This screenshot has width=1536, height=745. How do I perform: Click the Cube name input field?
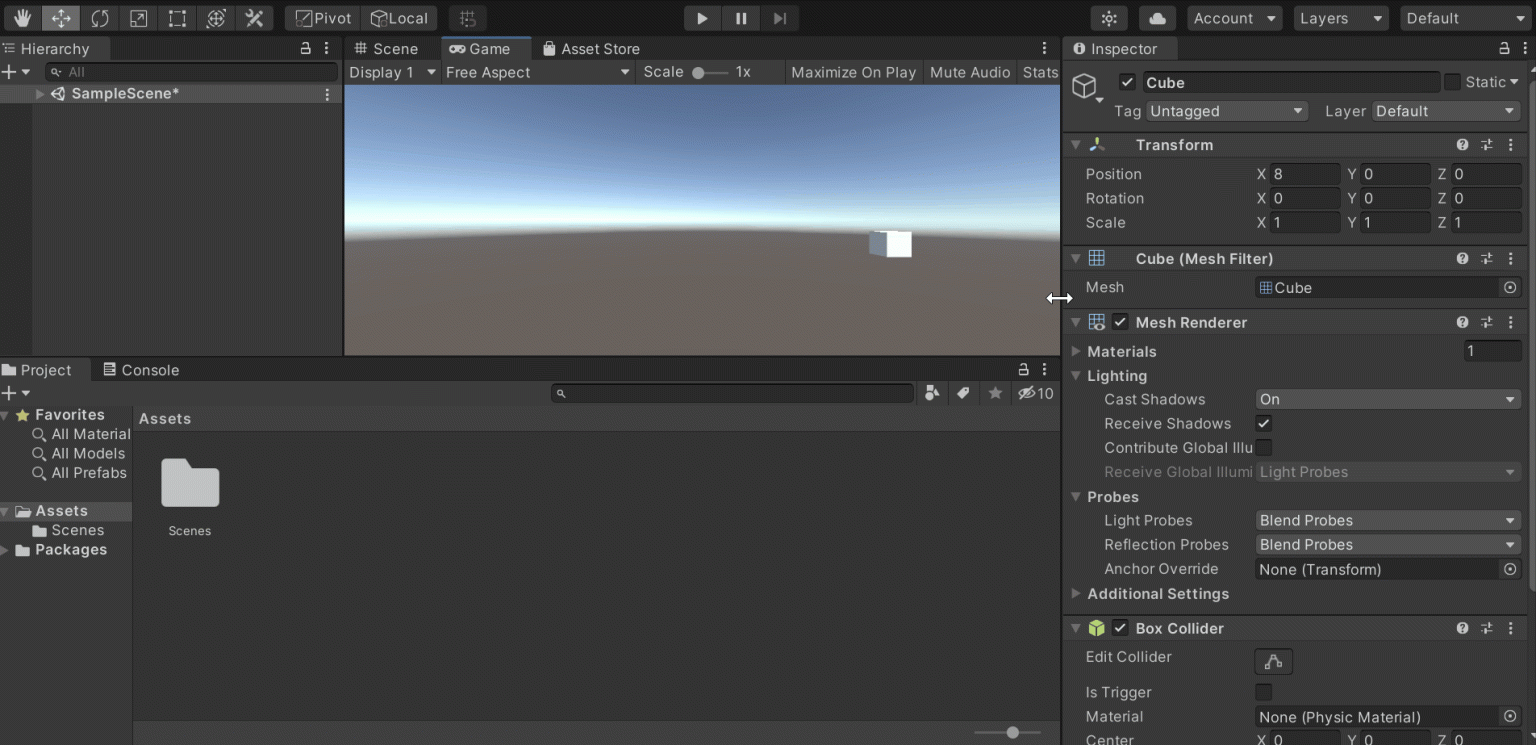[1290, 82]
